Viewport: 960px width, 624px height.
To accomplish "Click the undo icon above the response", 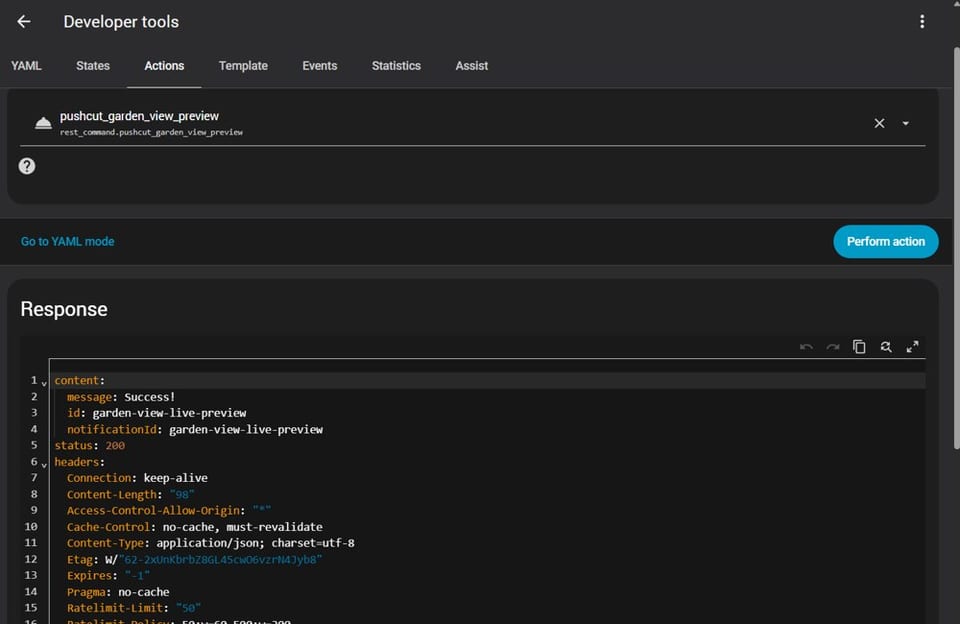I will 806,346.
